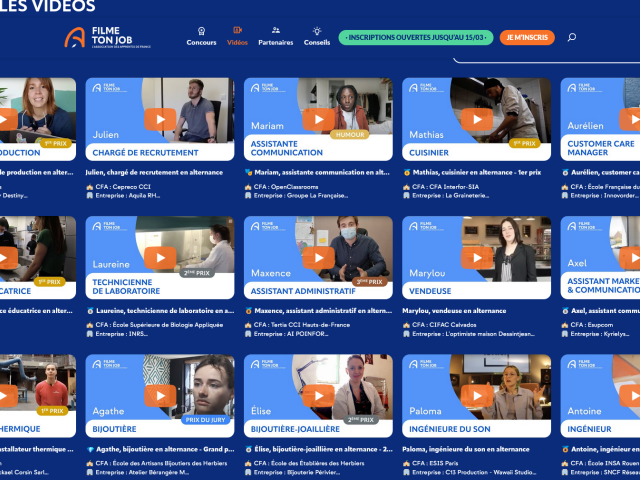Screen dimensions: 640x480
Task: Click the diamond icon before Agathe's title
Action: click(90, 449)
